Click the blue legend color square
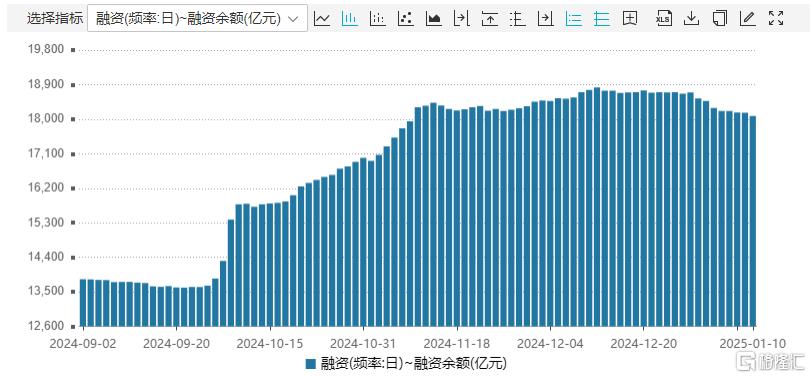The image size is (811, 378). click(x=310, y=364)
